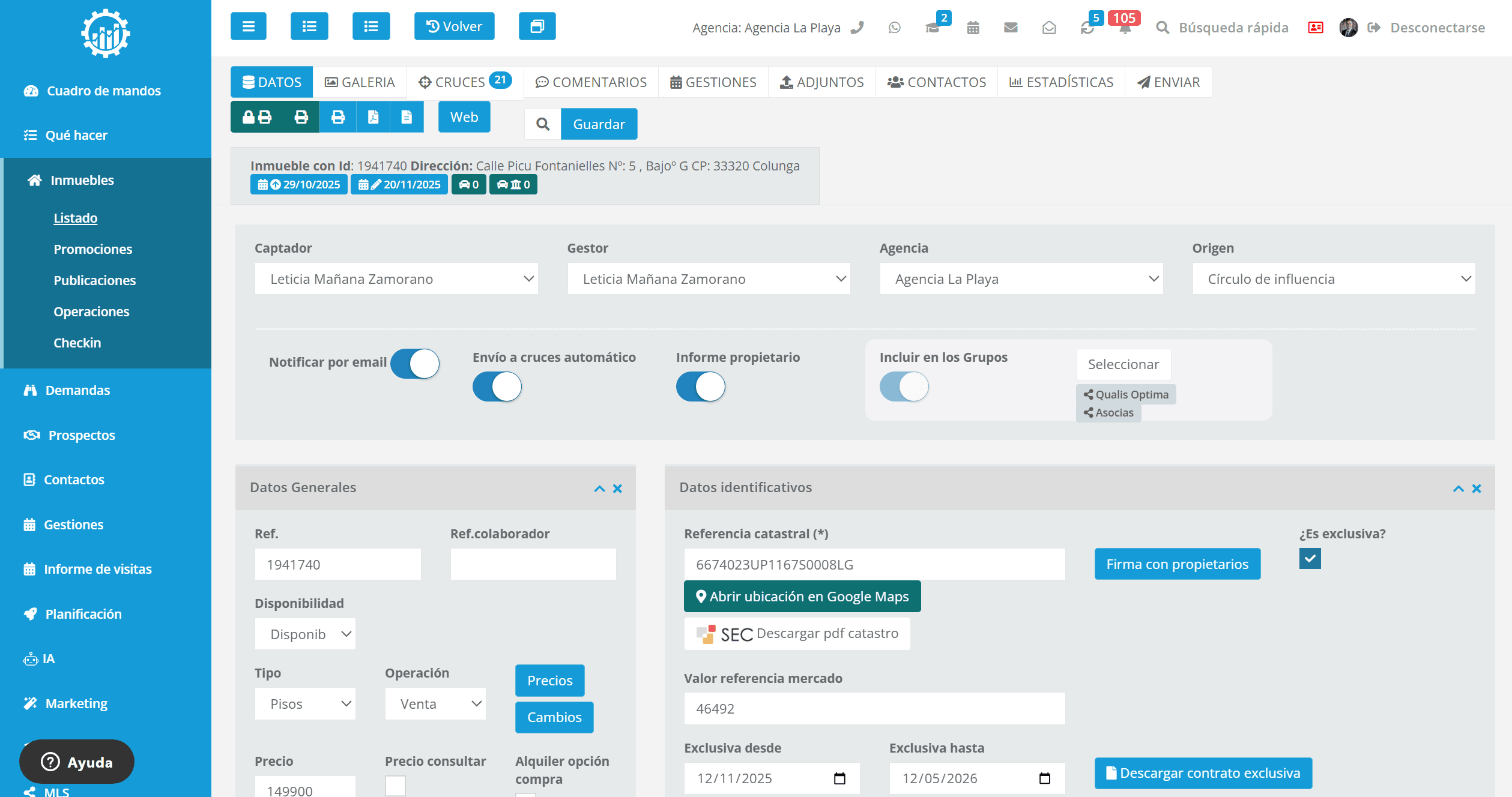1512x797 pixels.
Task: Click the WhatsApp icon in top bar
Action: pyautogui.click(x=894, y=28)
